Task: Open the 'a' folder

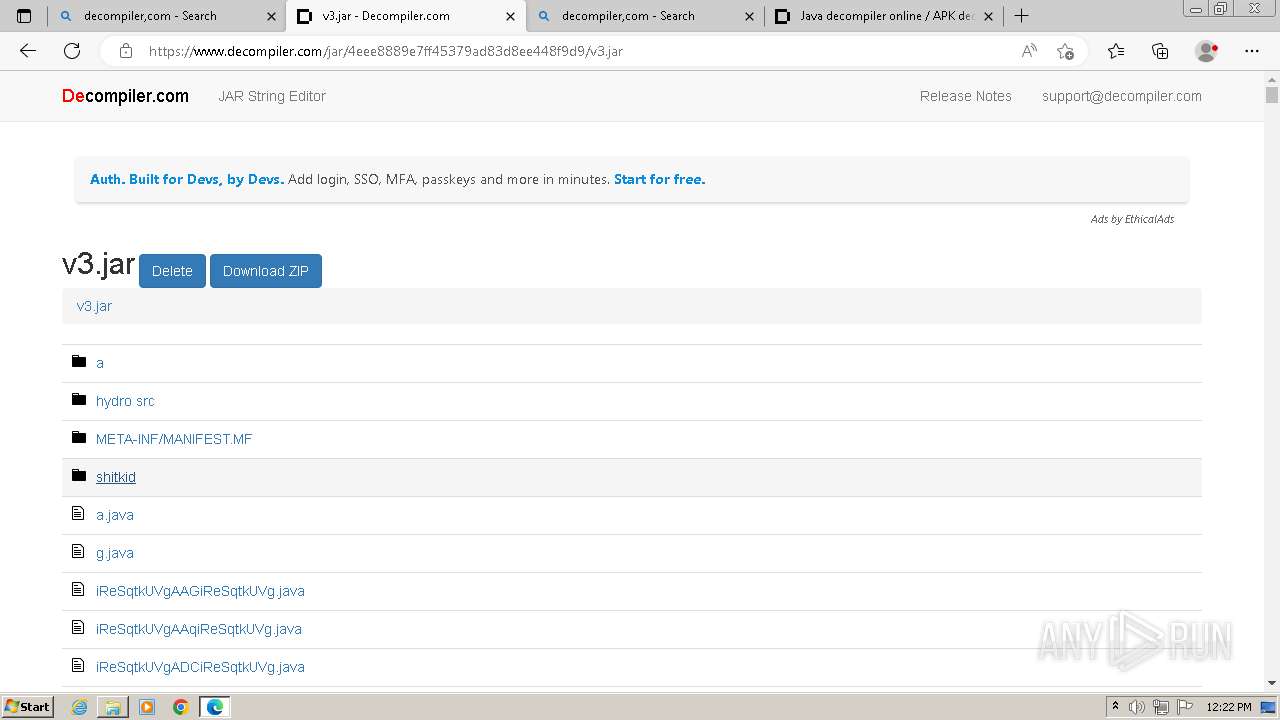Action: pos(100,363)
